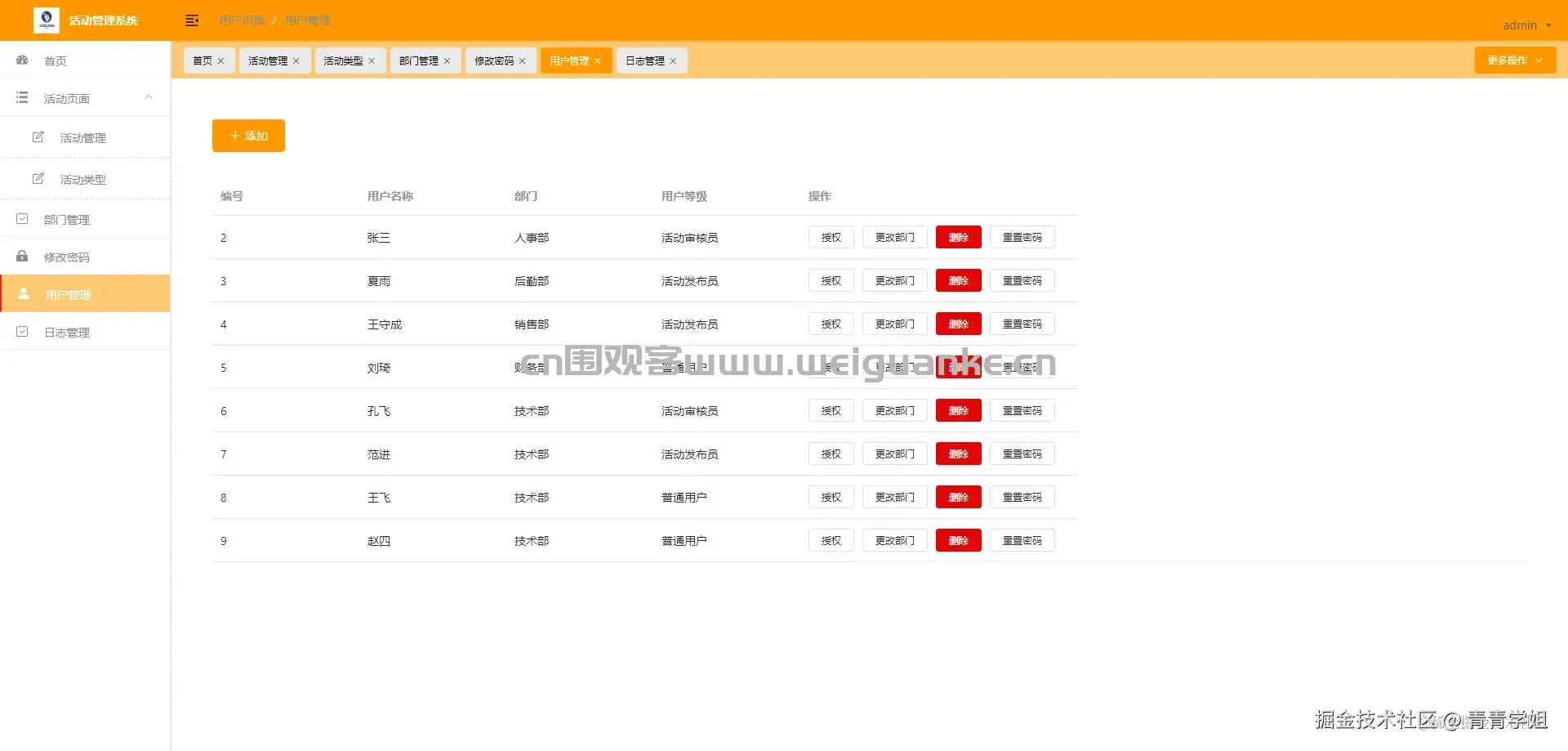Close the 活动管理 tab
Viewport: 1568px width, 751px height.
[x=296, y=61]
